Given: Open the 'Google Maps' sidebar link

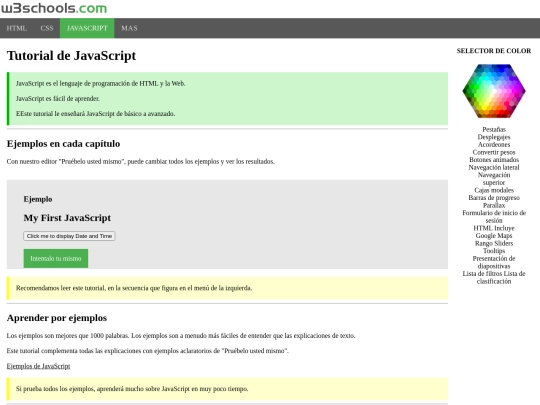Looking at the screenshot, I should point(494,236).
